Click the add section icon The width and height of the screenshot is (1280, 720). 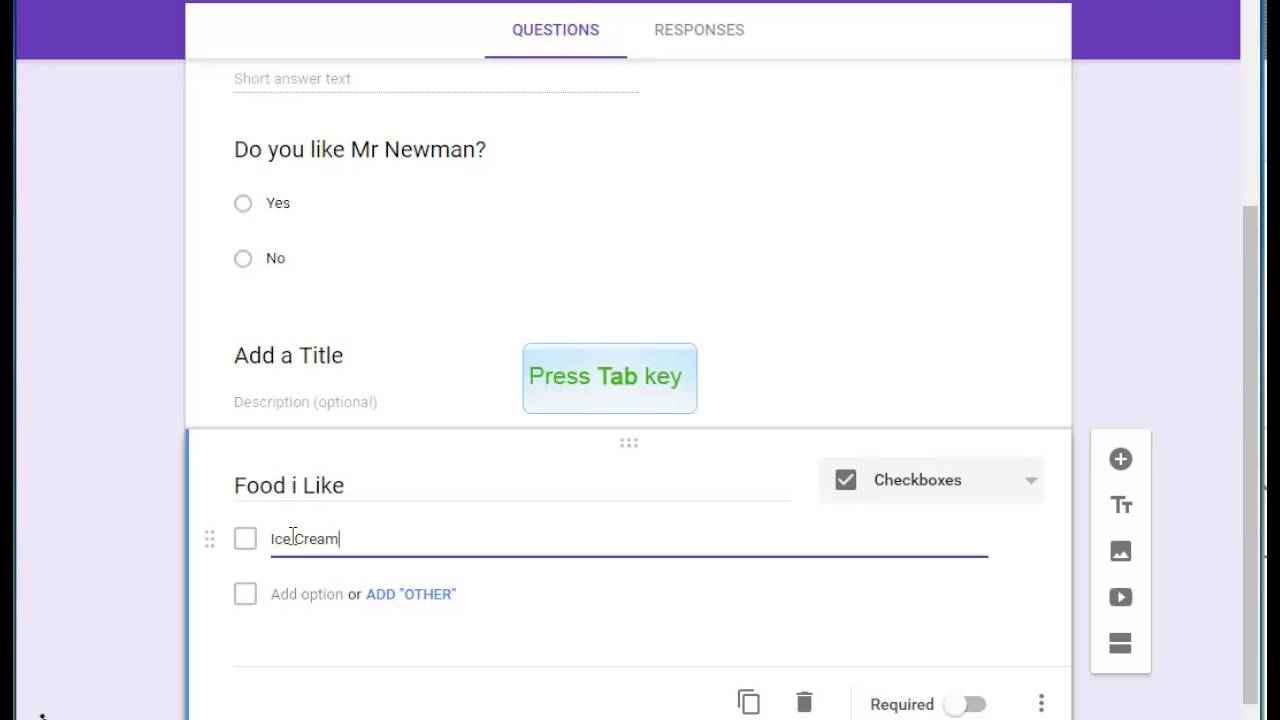point(1120,643)
